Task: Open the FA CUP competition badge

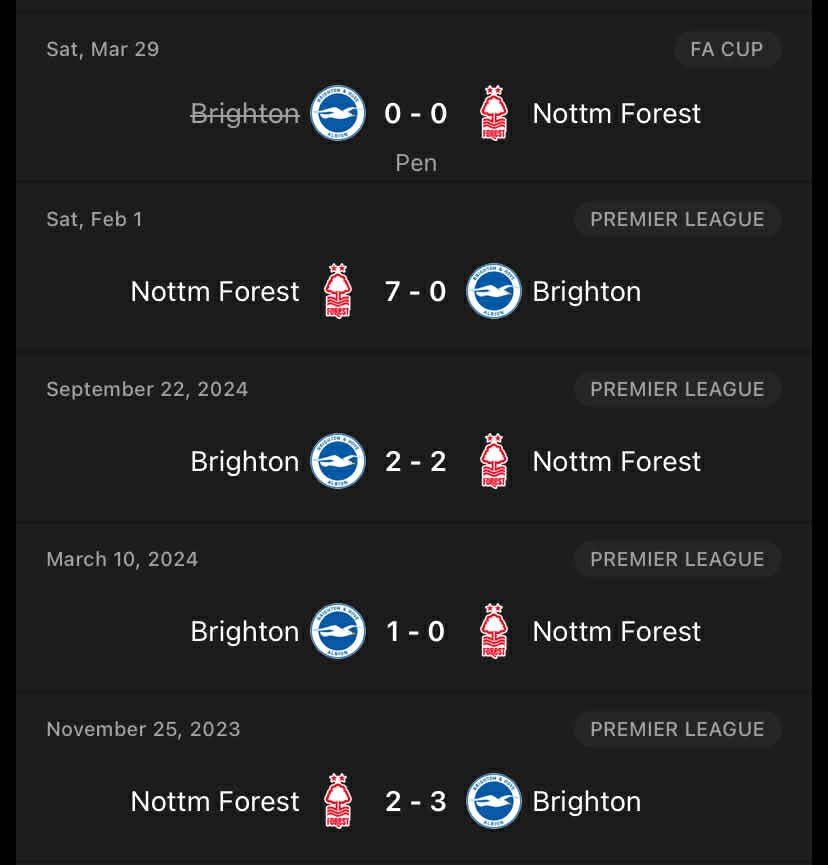Action: 727,49
